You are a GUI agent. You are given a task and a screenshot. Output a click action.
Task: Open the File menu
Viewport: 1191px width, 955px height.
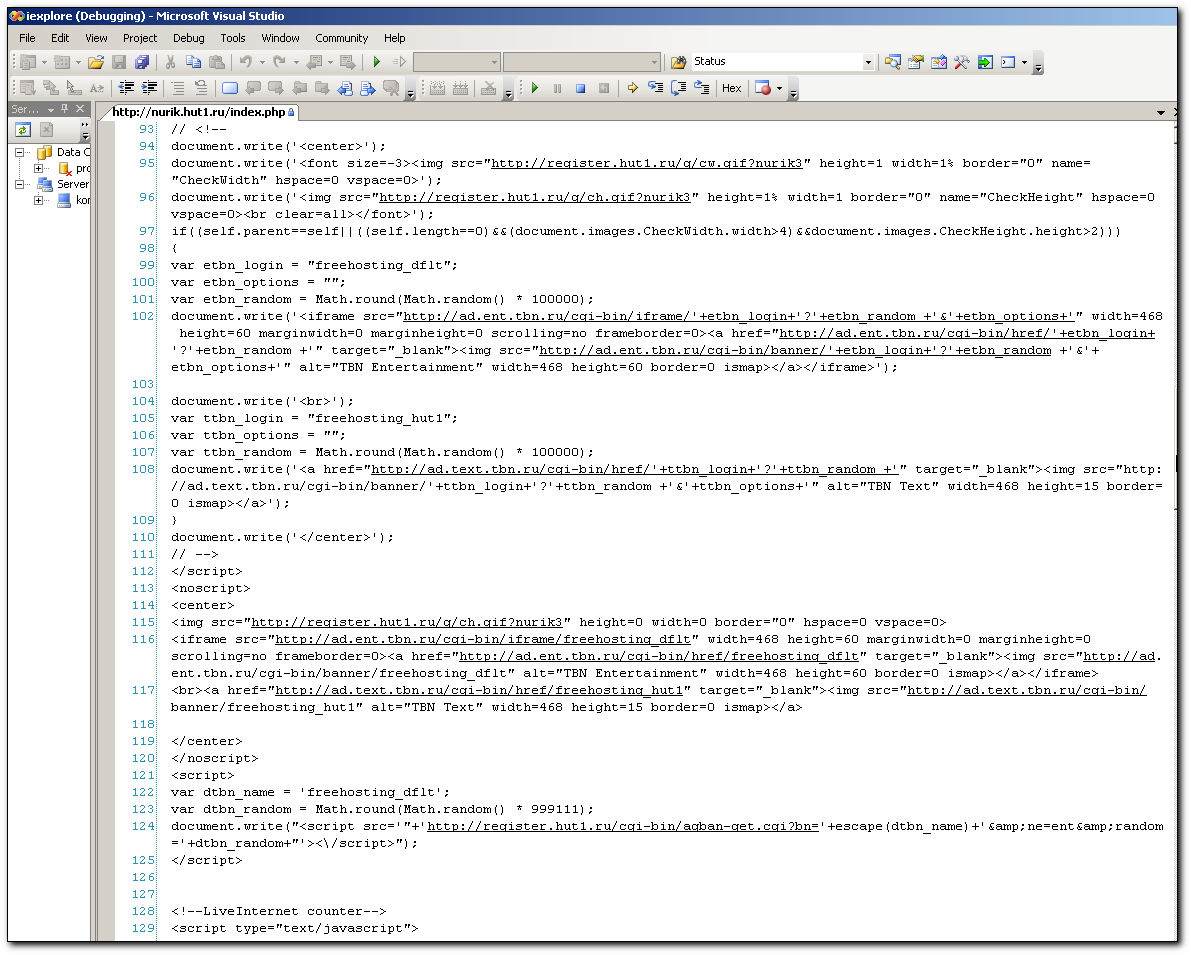pos(27,38)
